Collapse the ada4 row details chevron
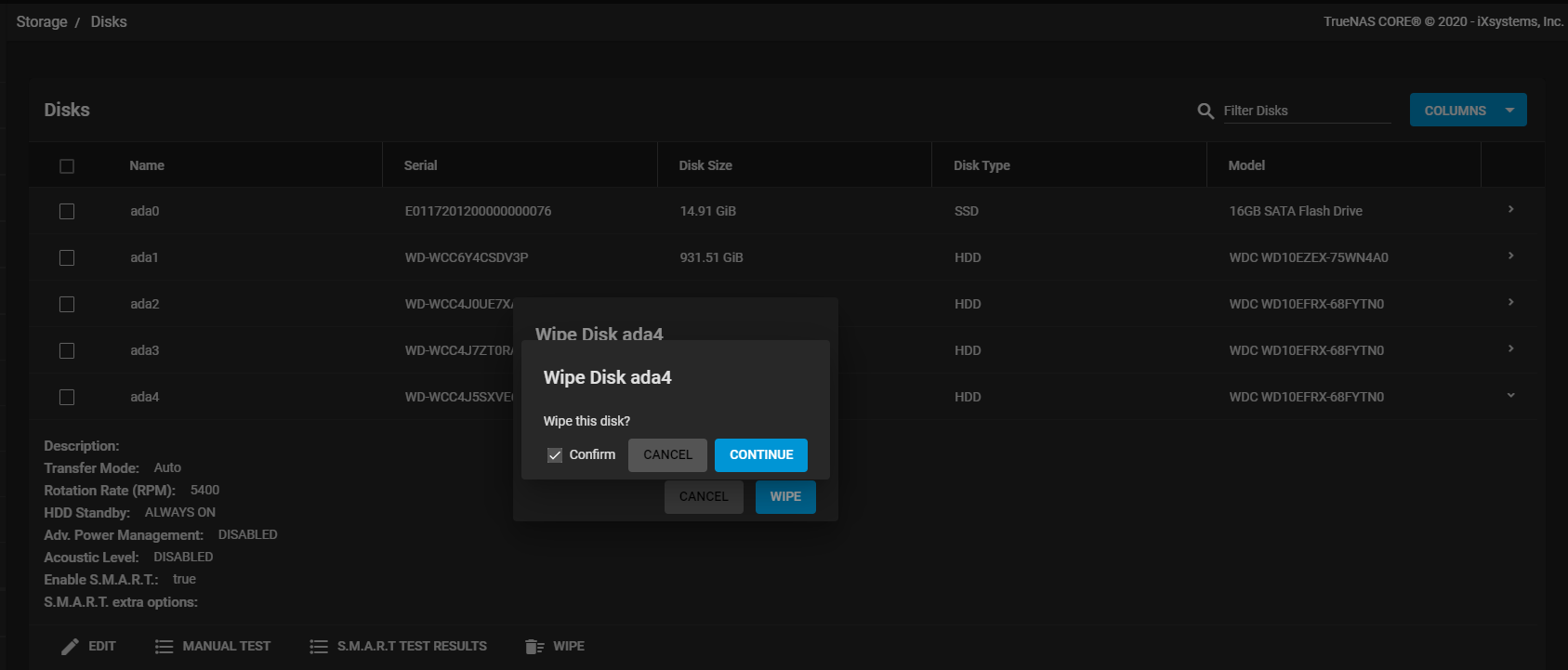This screenshot has width=1568, height=670. click(x=1511, y=396)
